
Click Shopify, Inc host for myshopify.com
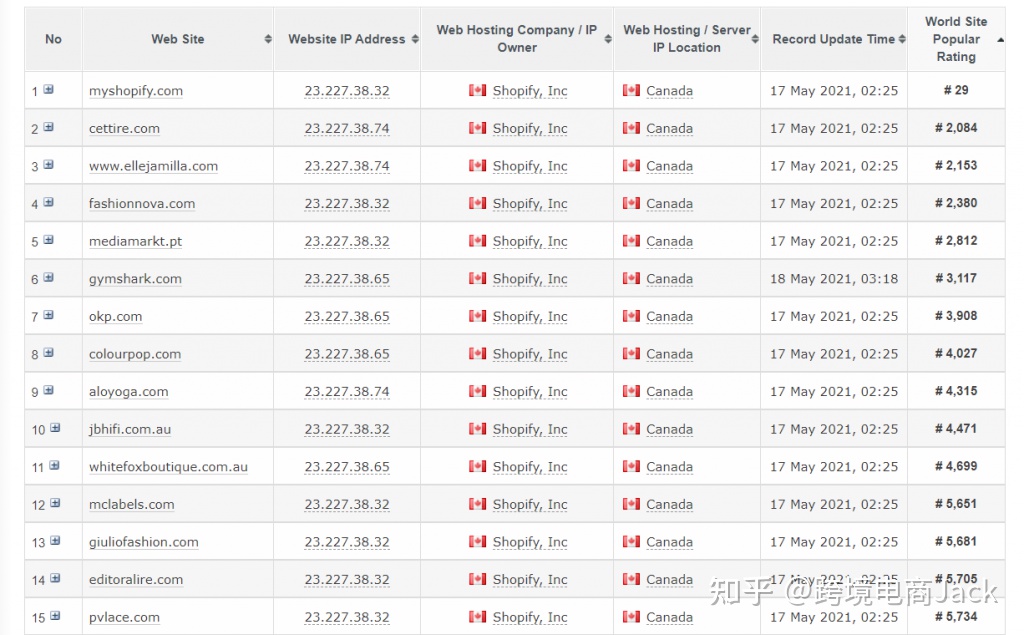coord(530,91)
